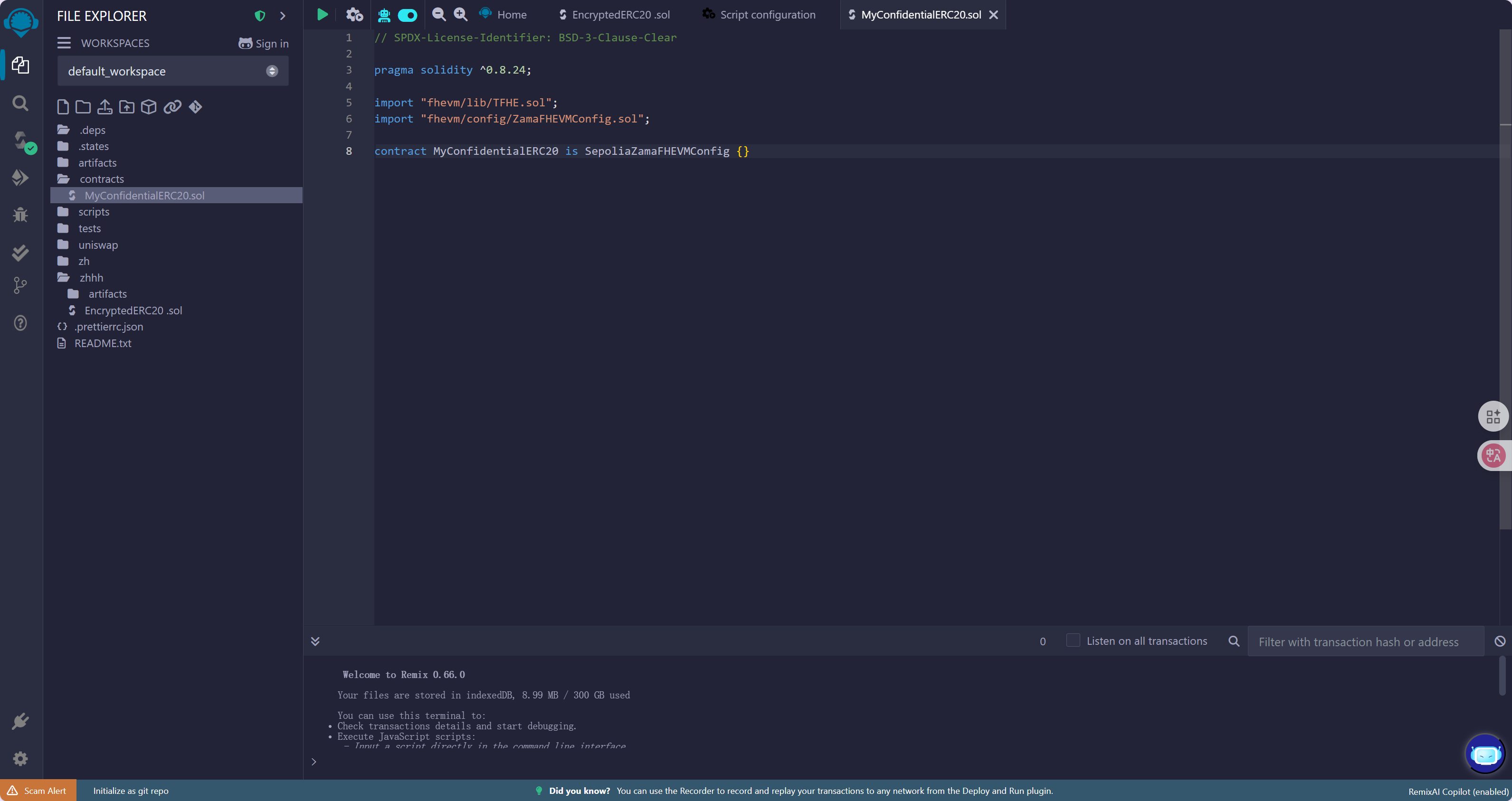Click the Scam Alert warning button
Viewport: 1512px width, 801px height.
coord(38,791)
